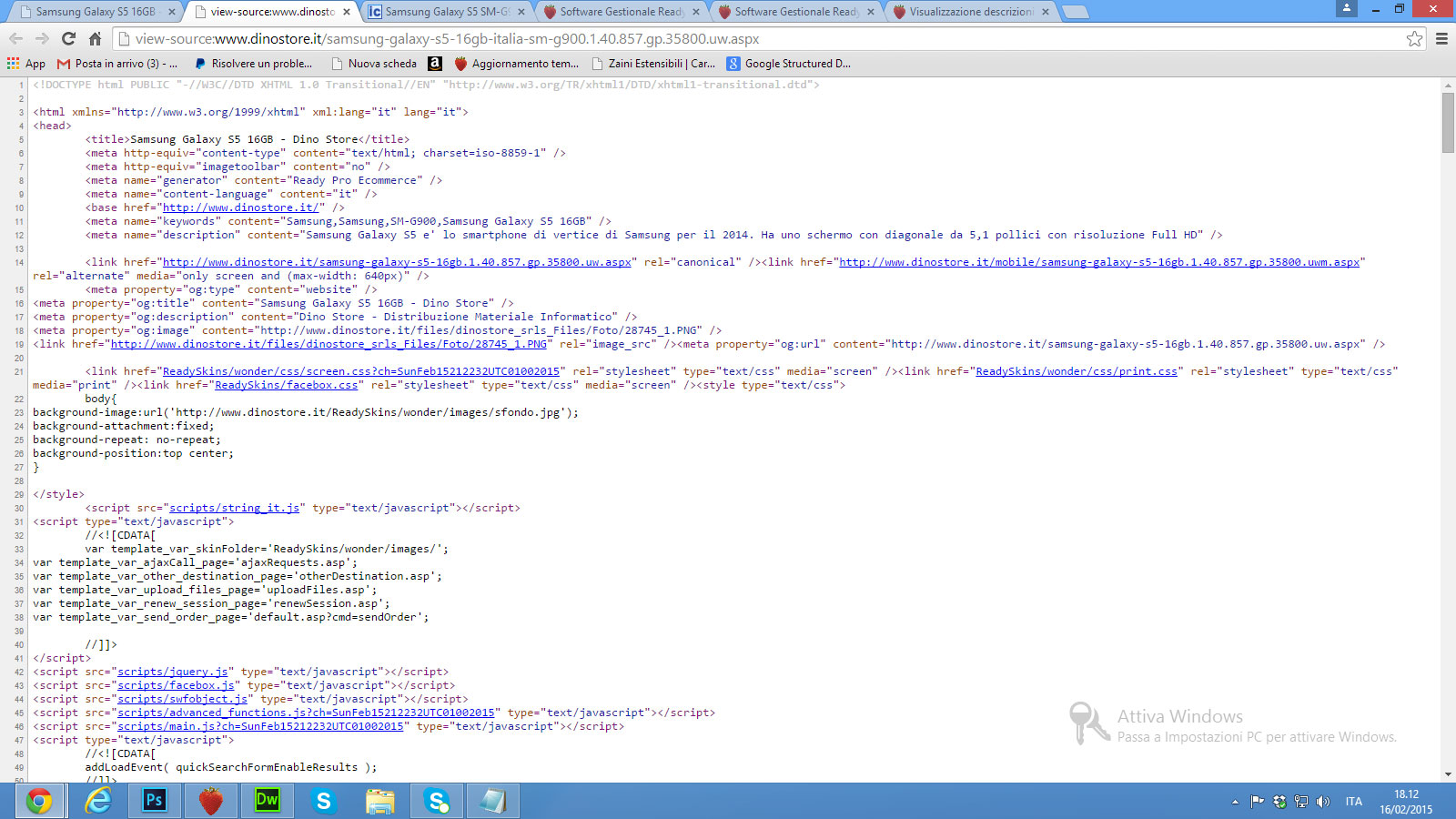This screenshot has height=819, width=1456.
Task: Open the second Software Gestionale Ready tab
Action: pyautogui.click(x=796, y=12)
